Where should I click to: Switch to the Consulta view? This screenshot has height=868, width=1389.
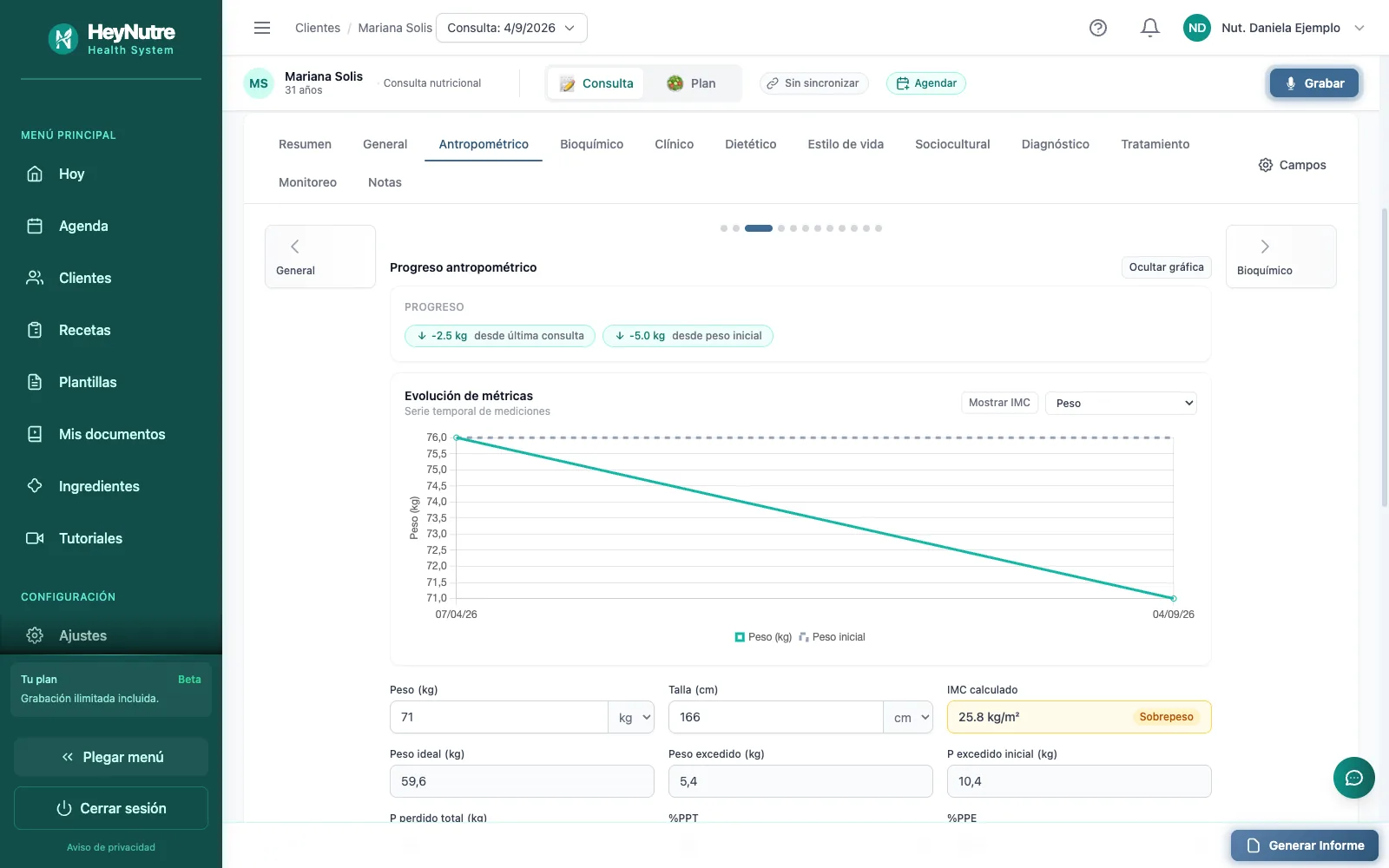tap(596, 83)
